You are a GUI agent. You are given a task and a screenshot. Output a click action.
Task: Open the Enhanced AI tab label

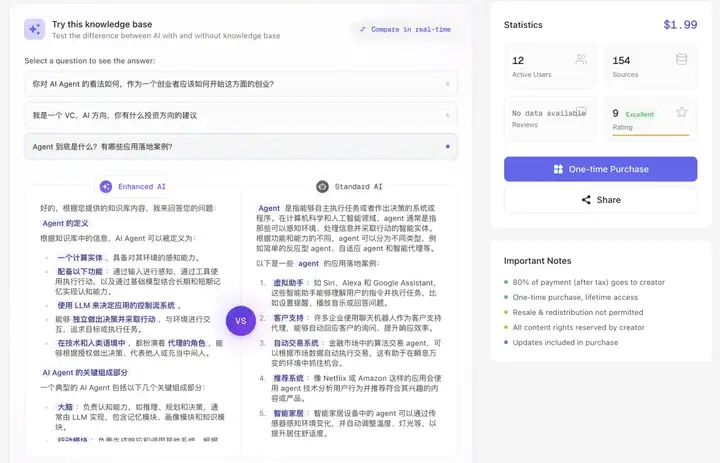[141, 186]
